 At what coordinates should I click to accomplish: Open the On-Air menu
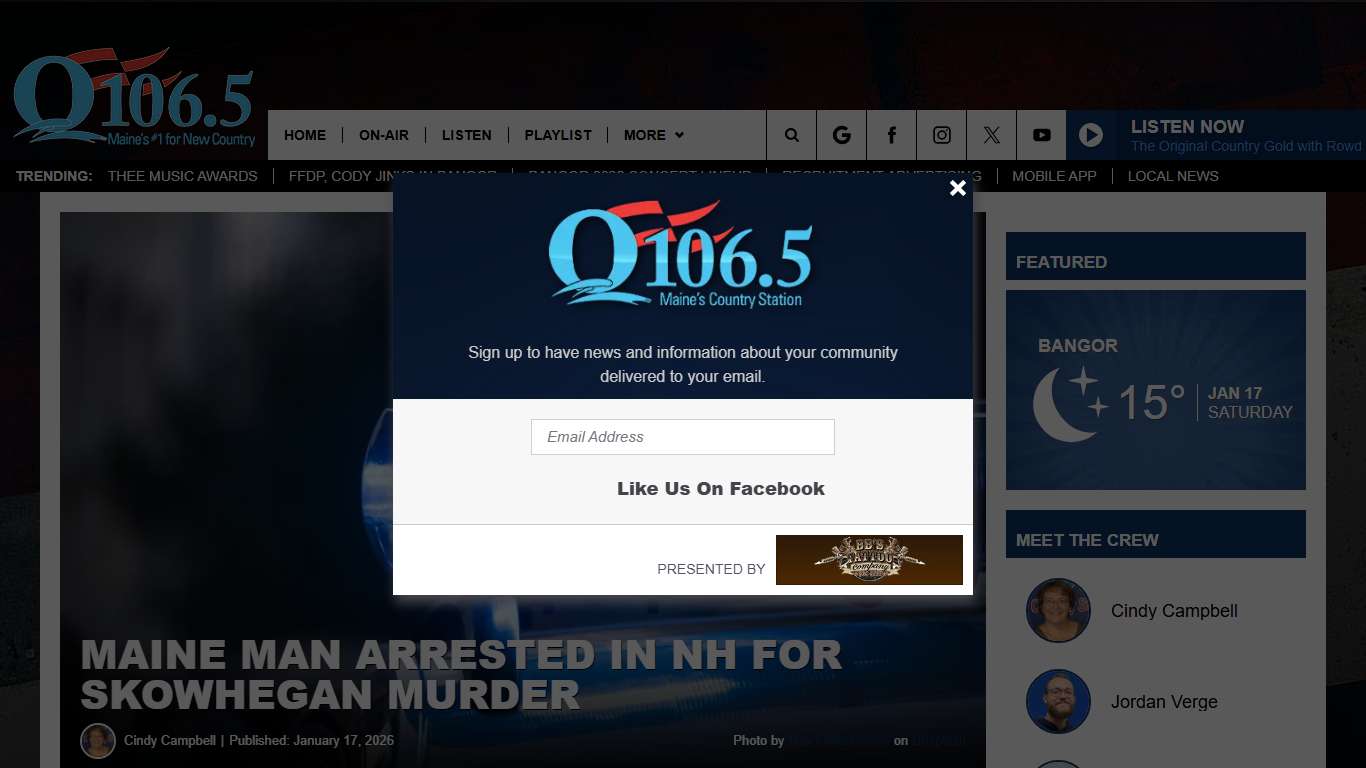(x=384, y=135)
